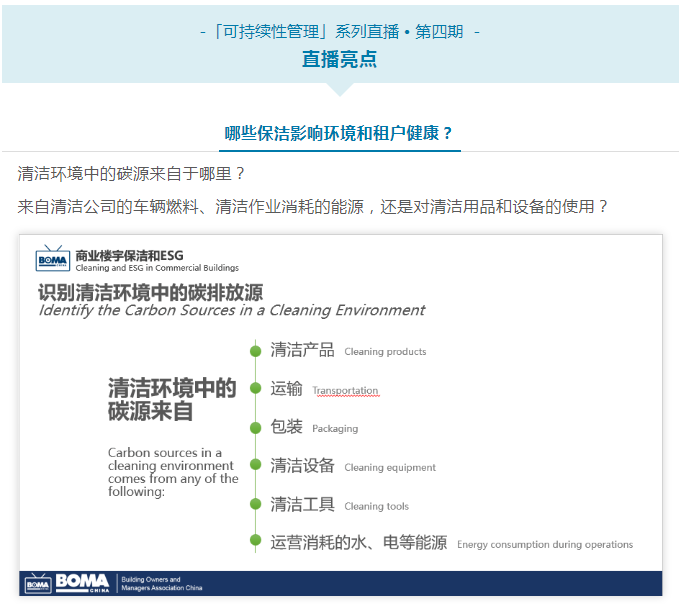Viewport: 682px width, 604px height.
Task: Click the Cleaning products label
Action: (x=385, y=352)
